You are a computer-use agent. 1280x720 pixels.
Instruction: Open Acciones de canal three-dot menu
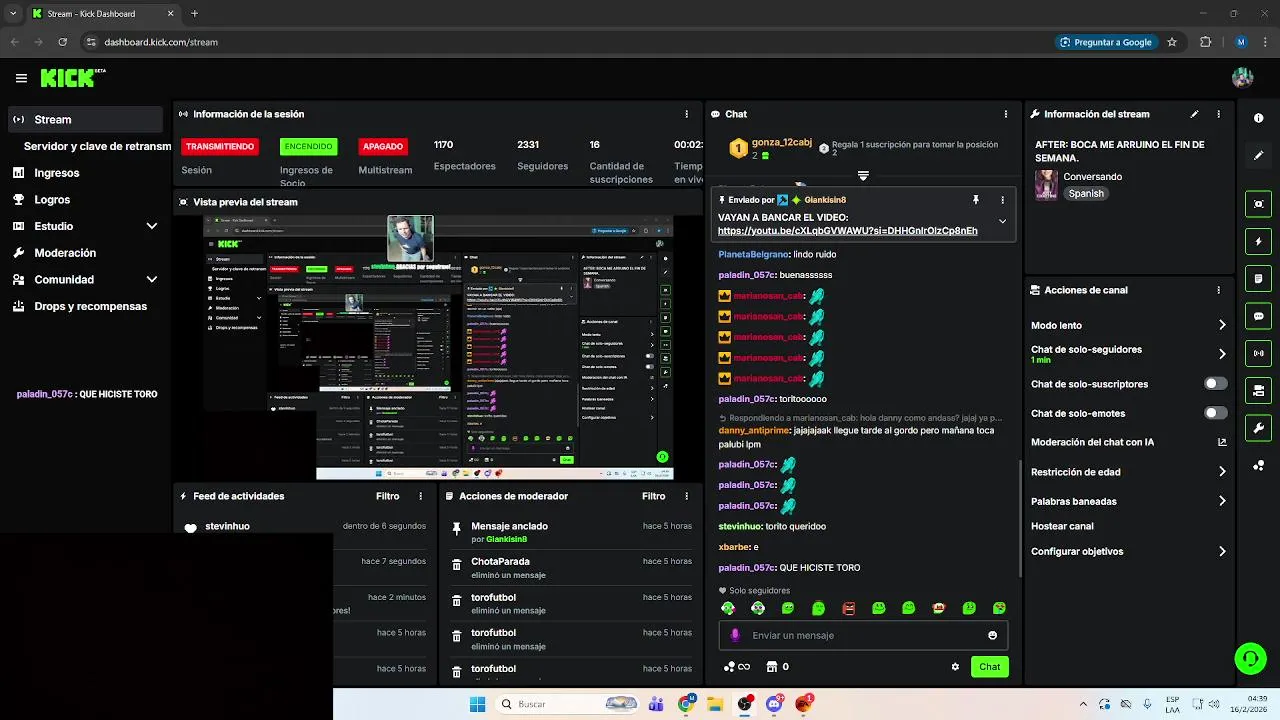[x=1218, y=290]
